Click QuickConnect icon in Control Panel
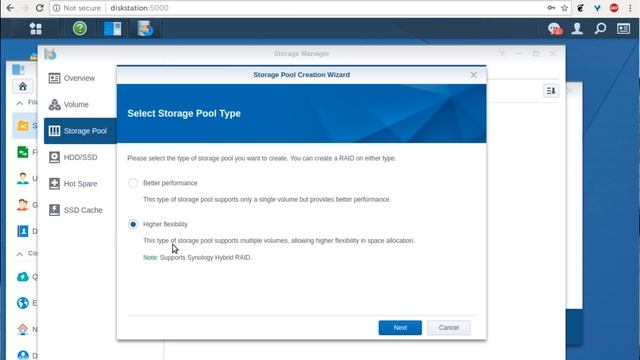 [23, 277]
